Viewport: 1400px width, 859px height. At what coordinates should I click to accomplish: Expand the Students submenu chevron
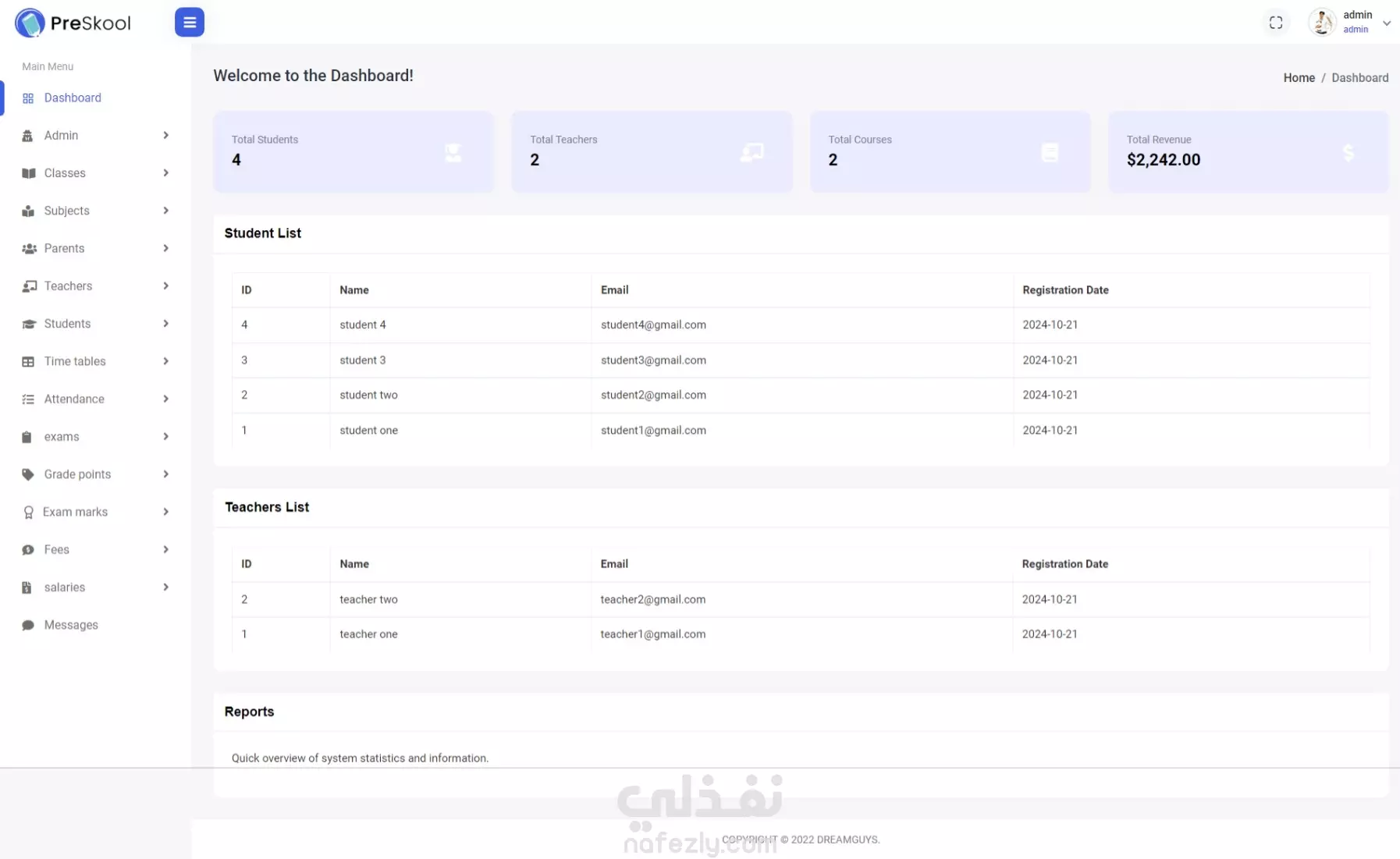[165, 323]
